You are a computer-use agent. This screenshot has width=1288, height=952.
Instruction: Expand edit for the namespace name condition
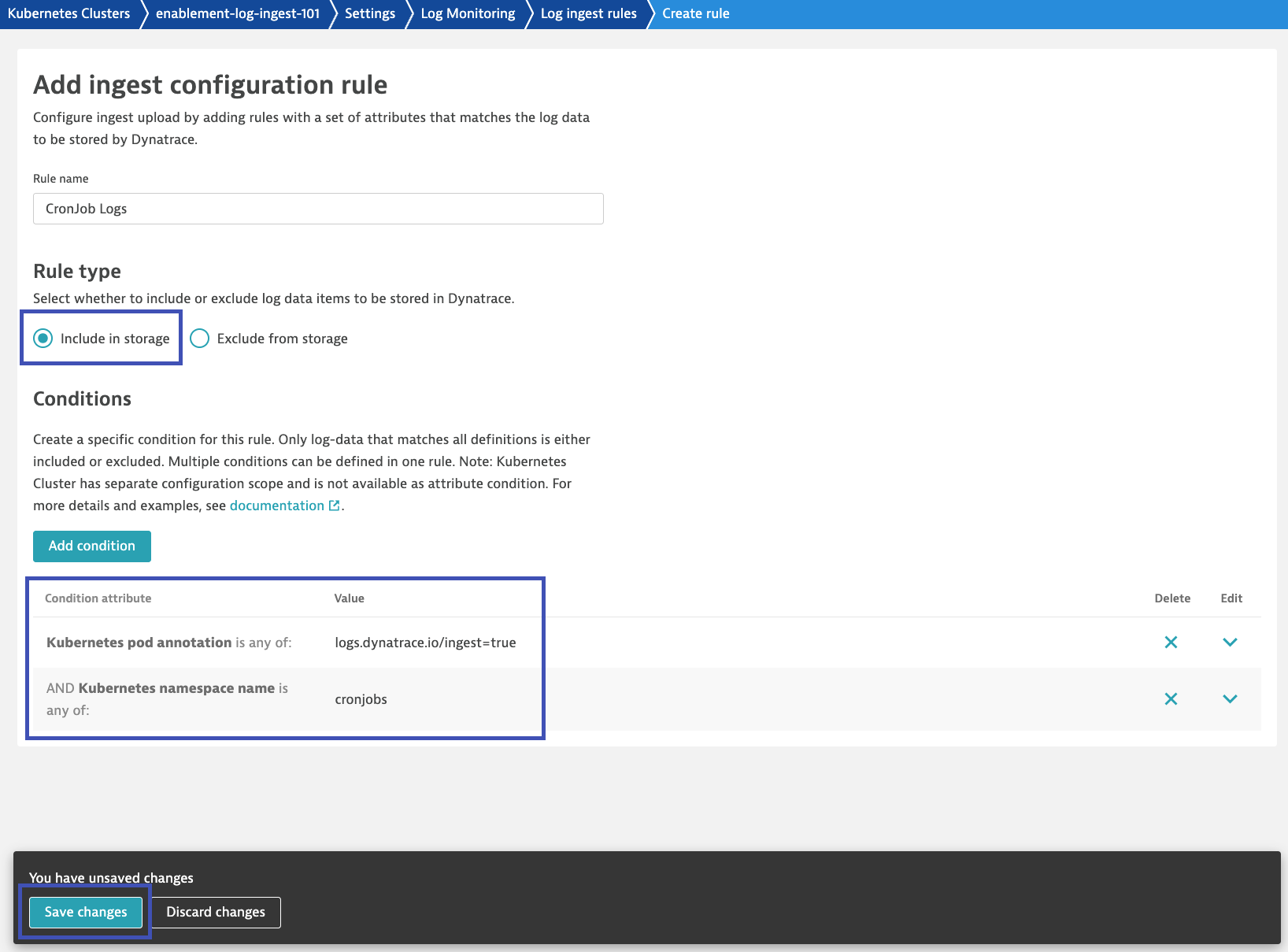point(1230,698)
